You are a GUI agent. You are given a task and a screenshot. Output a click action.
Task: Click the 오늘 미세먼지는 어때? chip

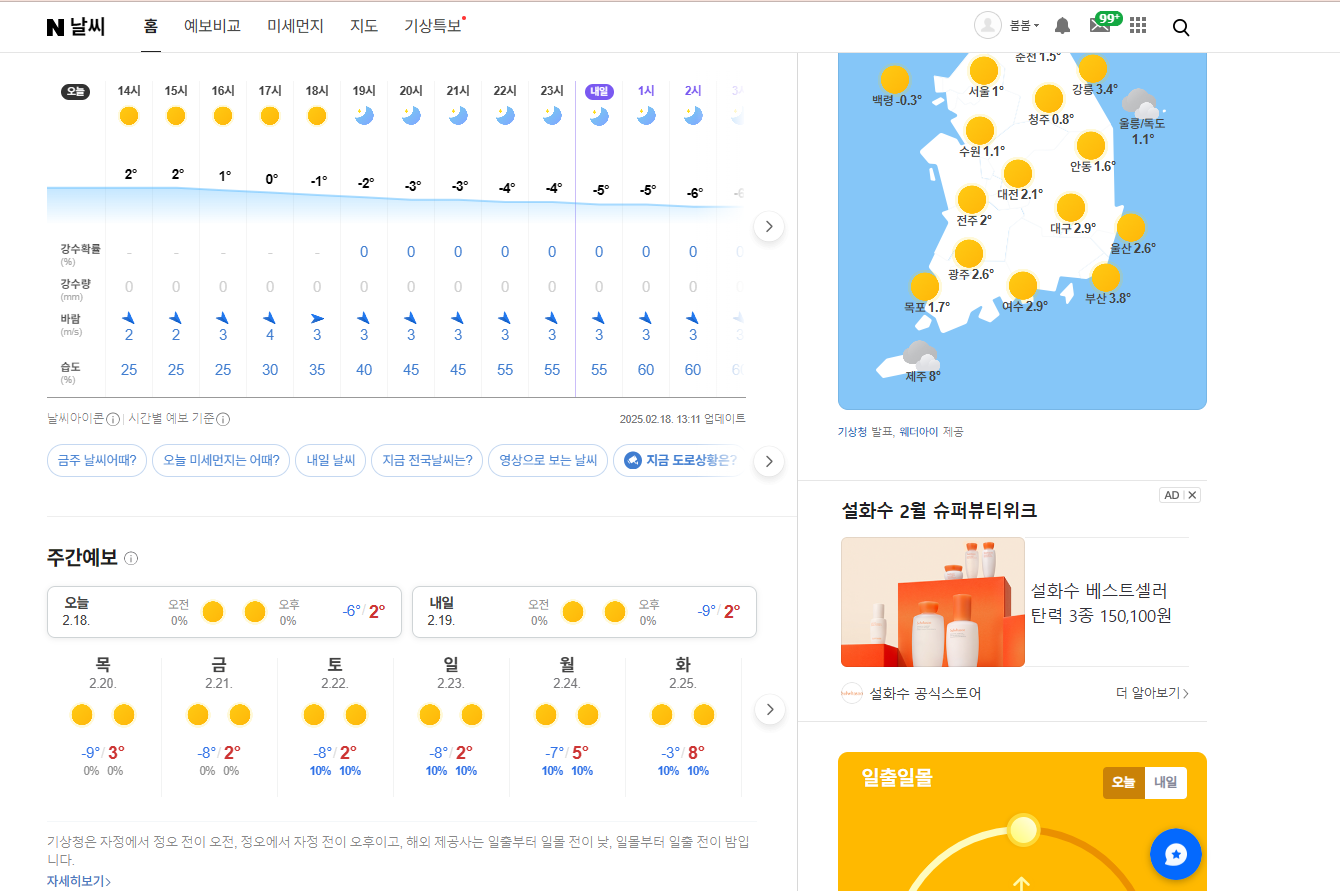(x=221, y=461)
